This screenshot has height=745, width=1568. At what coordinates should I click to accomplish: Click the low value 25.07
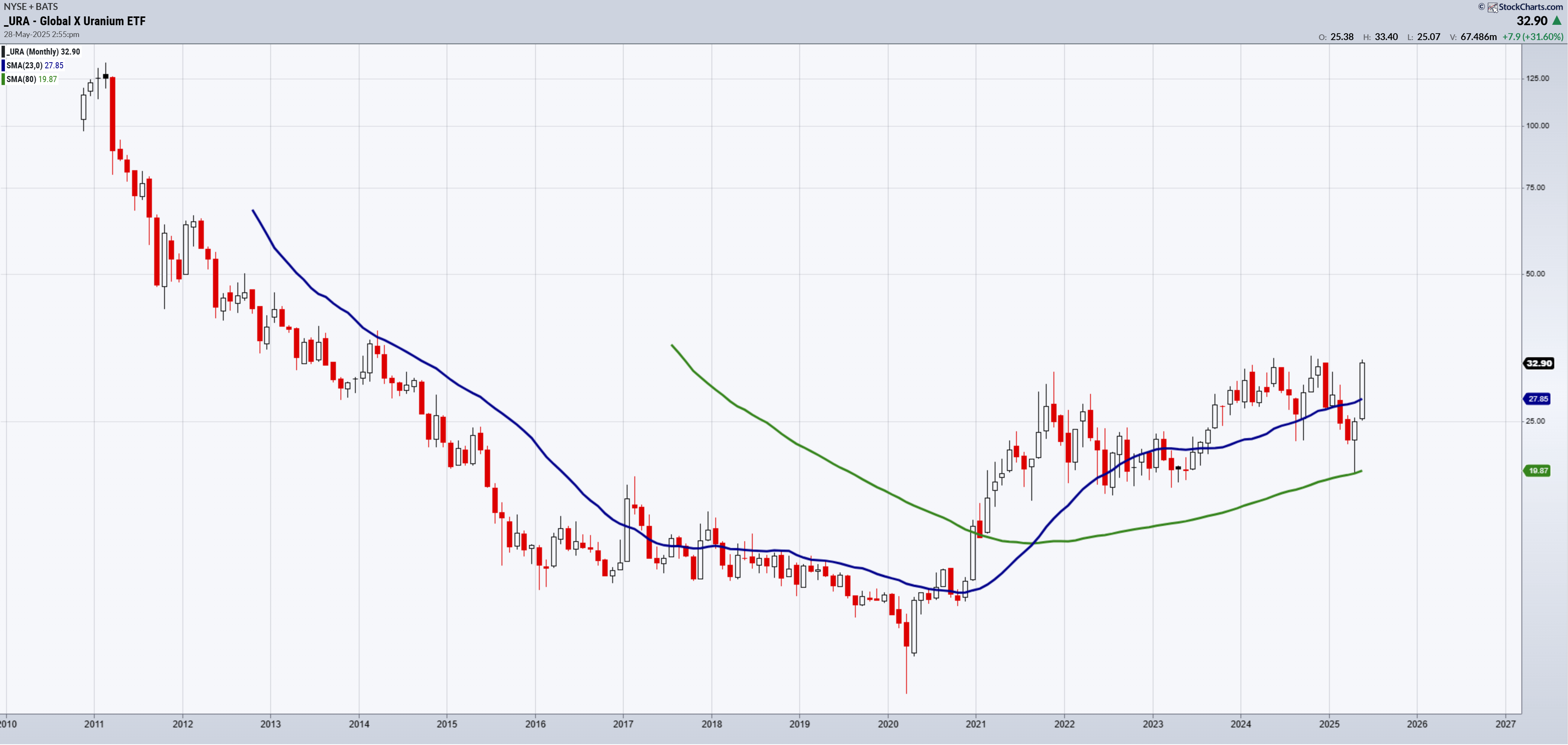point(1429,37)
